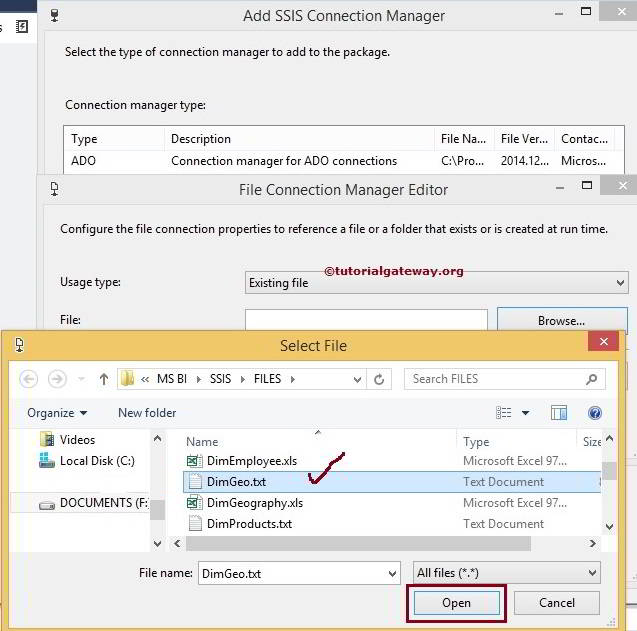
Task: Click the New folder button
Action: click(147, 413)
